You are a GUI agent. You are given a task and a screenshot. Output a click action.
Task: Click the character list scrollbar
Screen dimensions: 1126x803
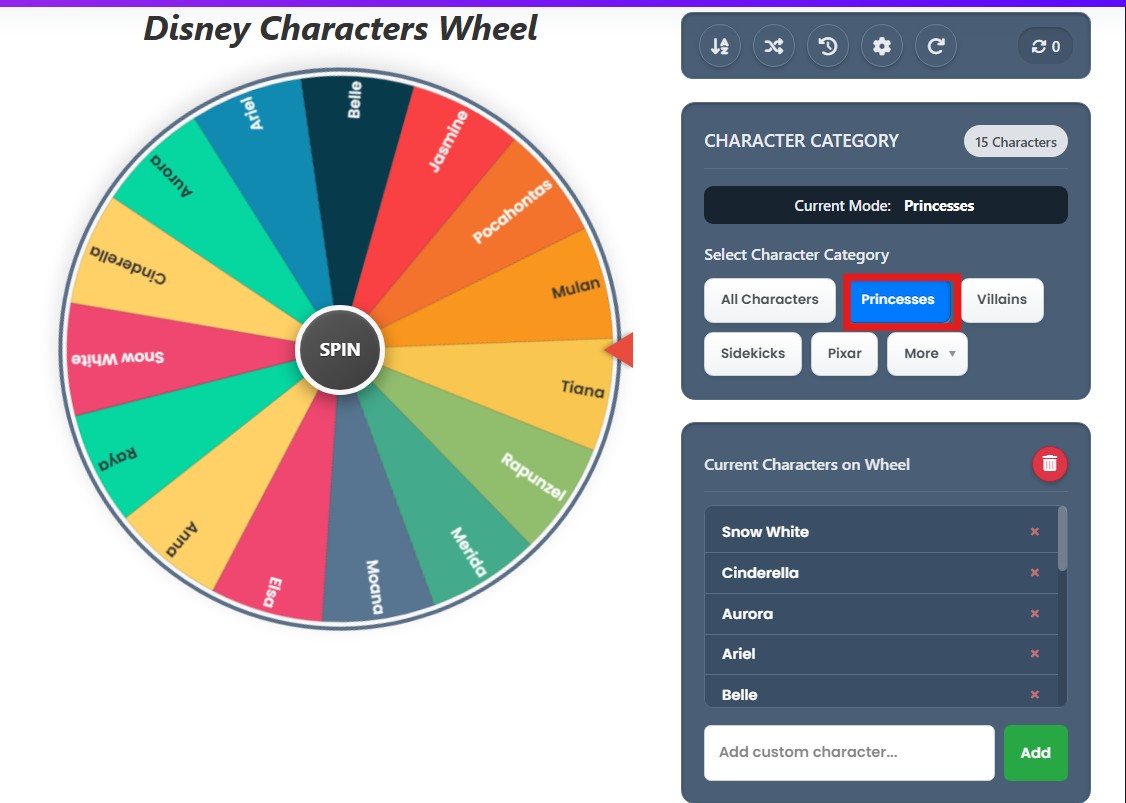[x=1062, y=539]
